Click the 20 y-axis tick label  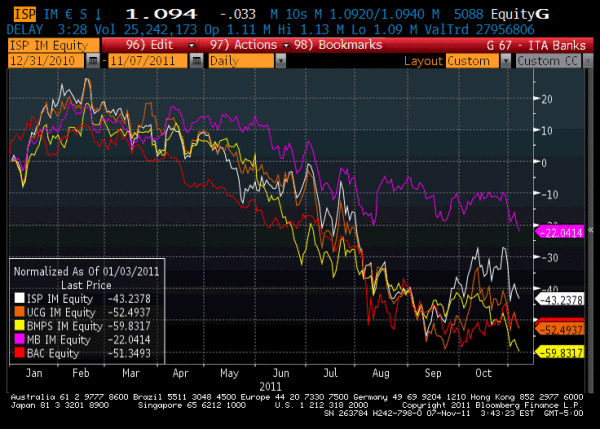point(547,100)
